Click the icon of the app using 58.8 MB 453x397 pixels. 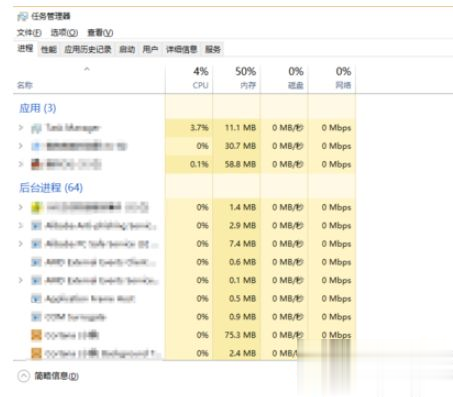coord(36,164)
